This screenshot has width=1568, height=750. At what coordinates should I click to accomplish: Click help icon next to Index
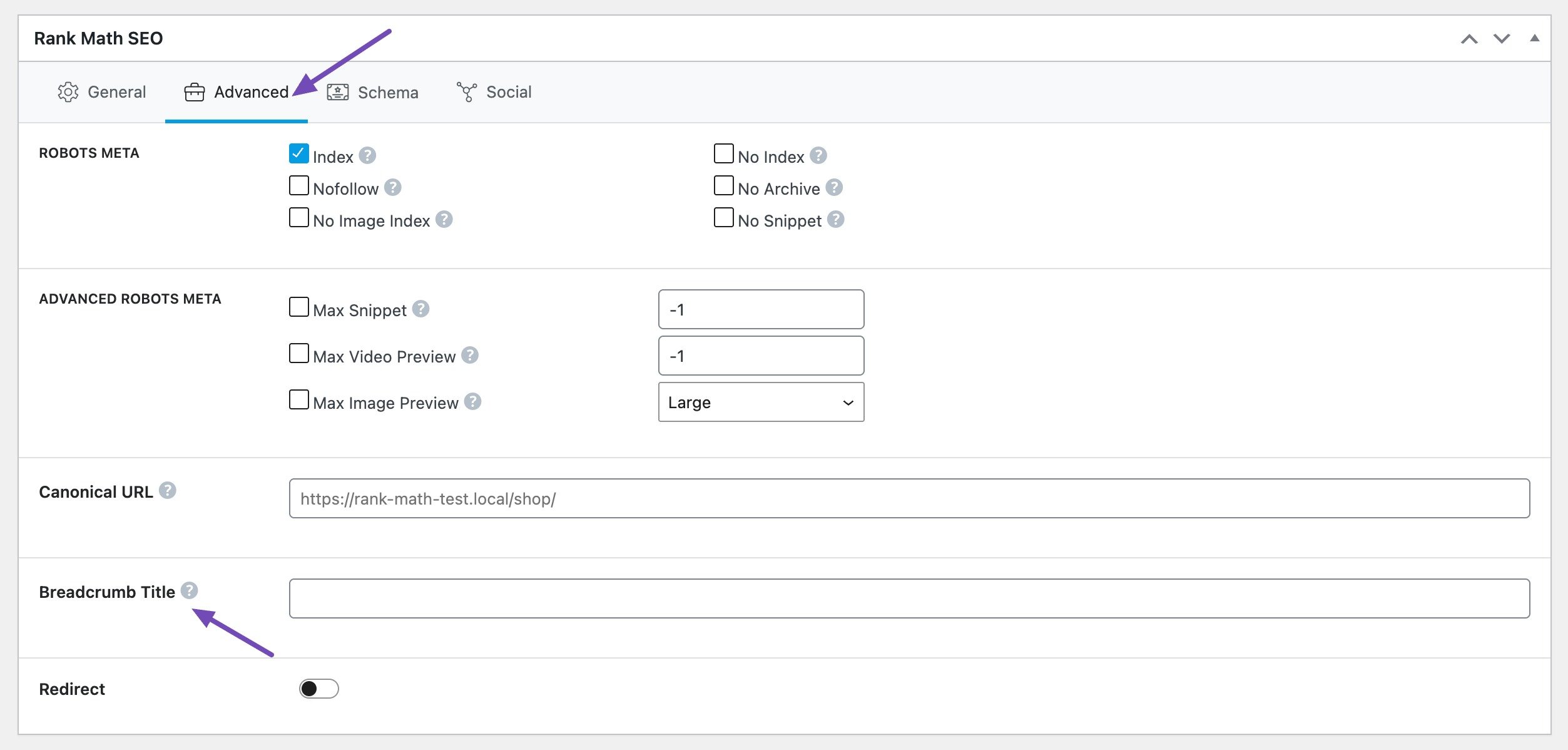pos(368,155)
